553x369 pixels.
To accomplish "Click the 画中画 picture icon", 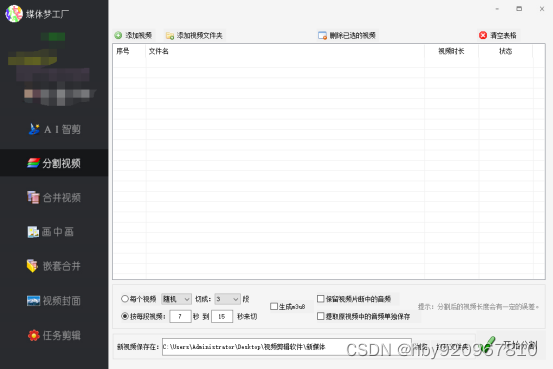I will click(33, 232).
